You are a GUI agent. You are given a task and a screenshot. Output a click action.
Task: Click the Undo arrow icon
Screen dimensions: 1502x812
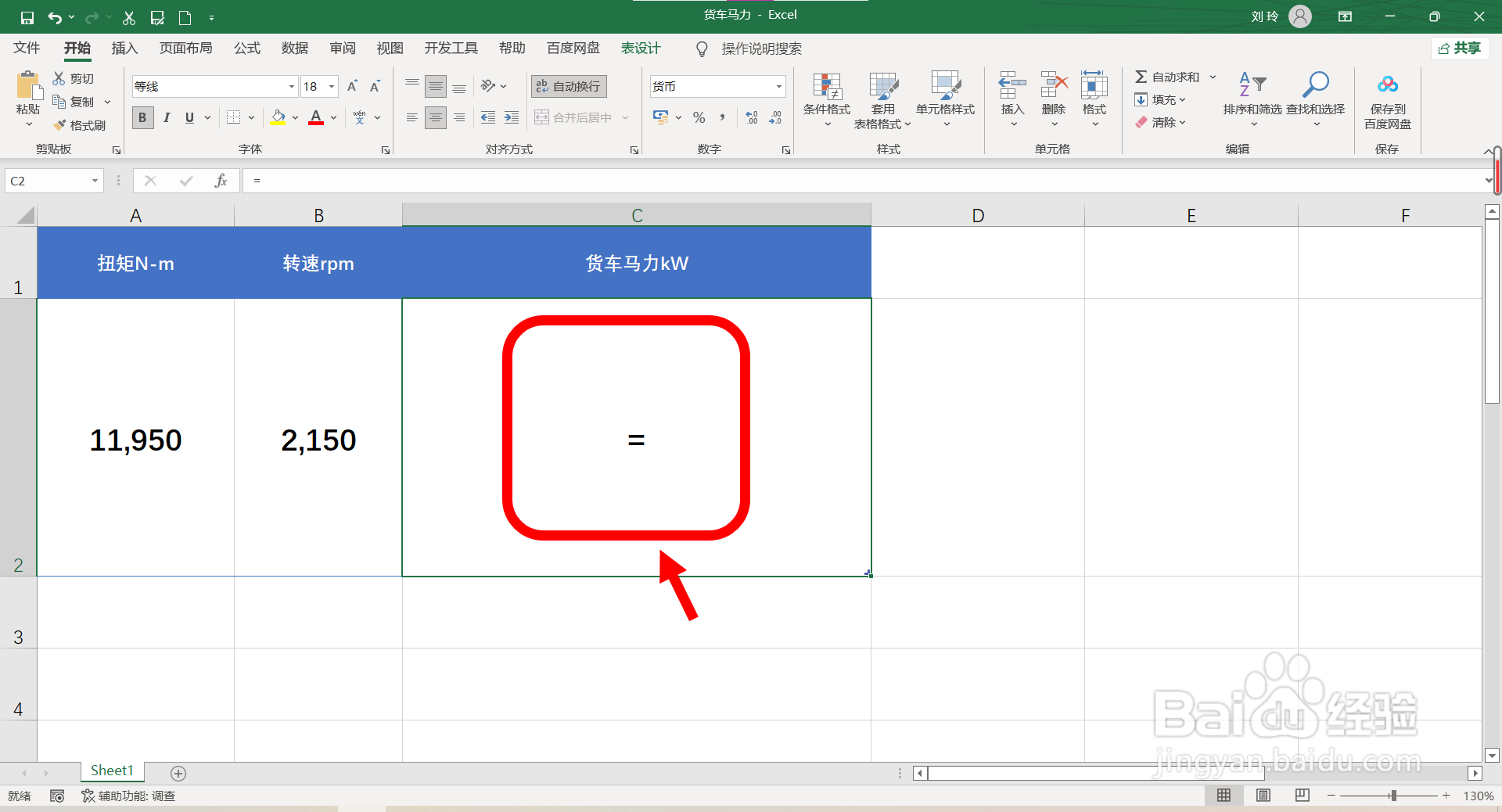[x=54, y=17]
